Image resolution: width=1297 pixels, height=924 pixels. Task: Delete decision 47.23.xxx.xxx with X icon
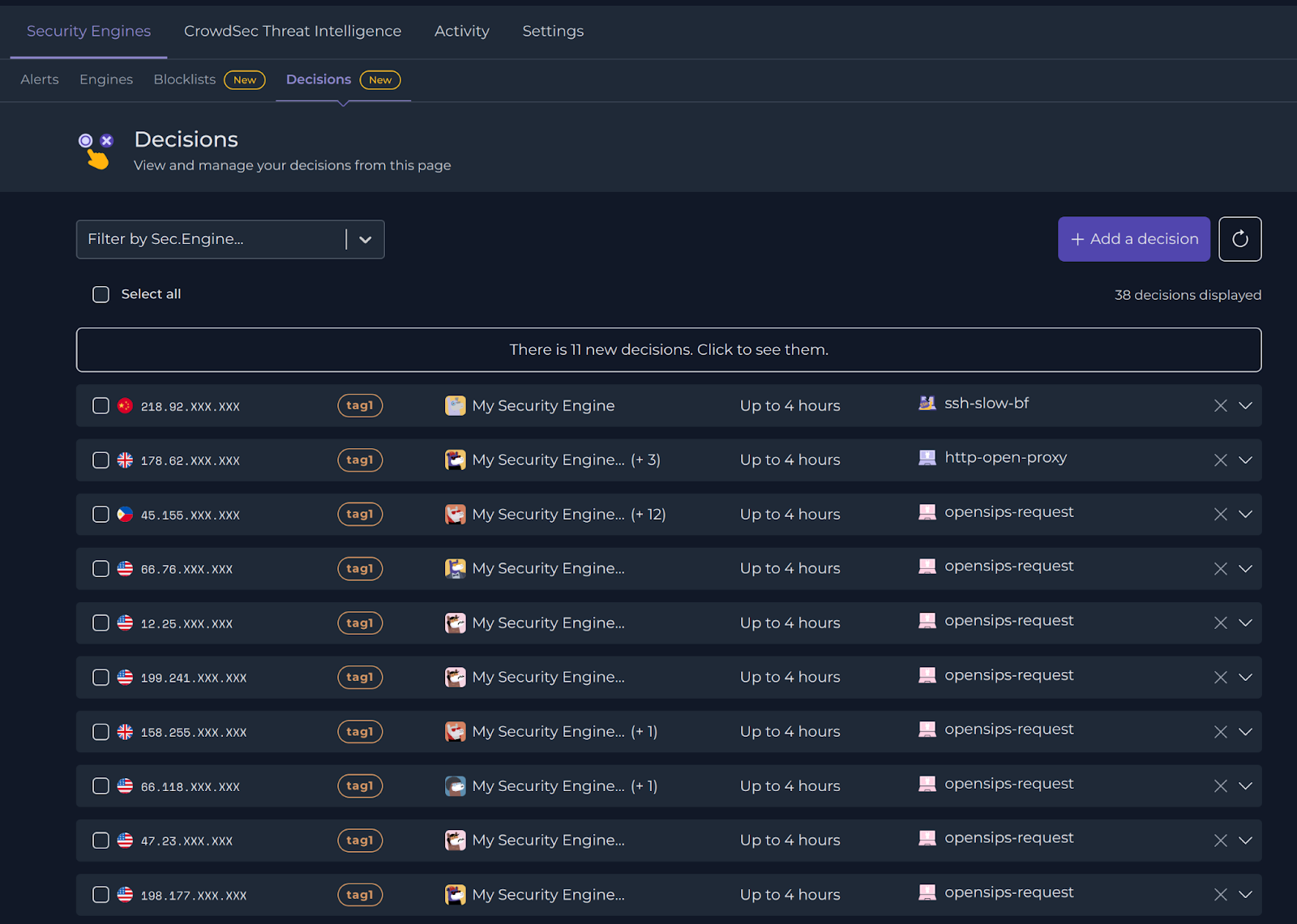1220,841
